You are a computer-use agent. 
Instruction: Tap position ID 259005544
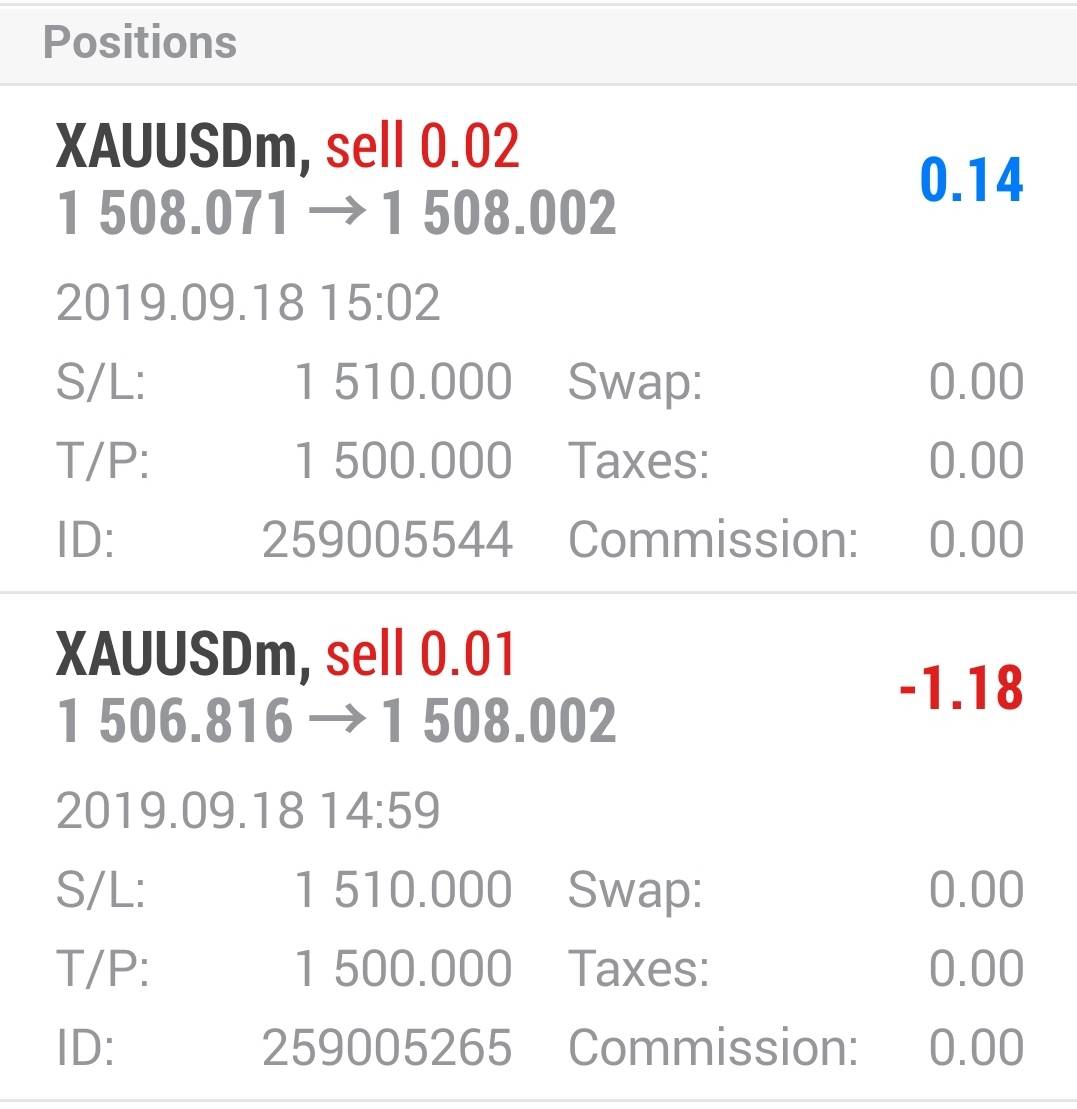(x=387, y=540)
